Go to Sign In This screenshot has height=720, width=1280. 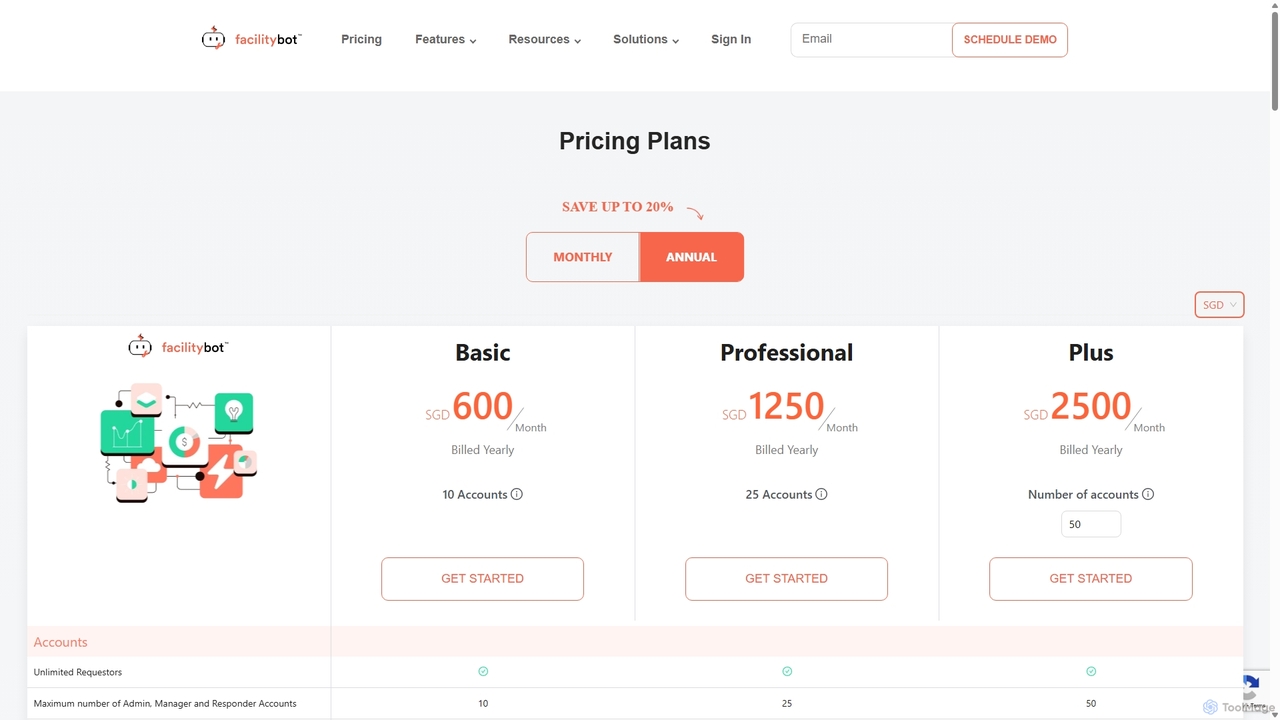point(731,40)
